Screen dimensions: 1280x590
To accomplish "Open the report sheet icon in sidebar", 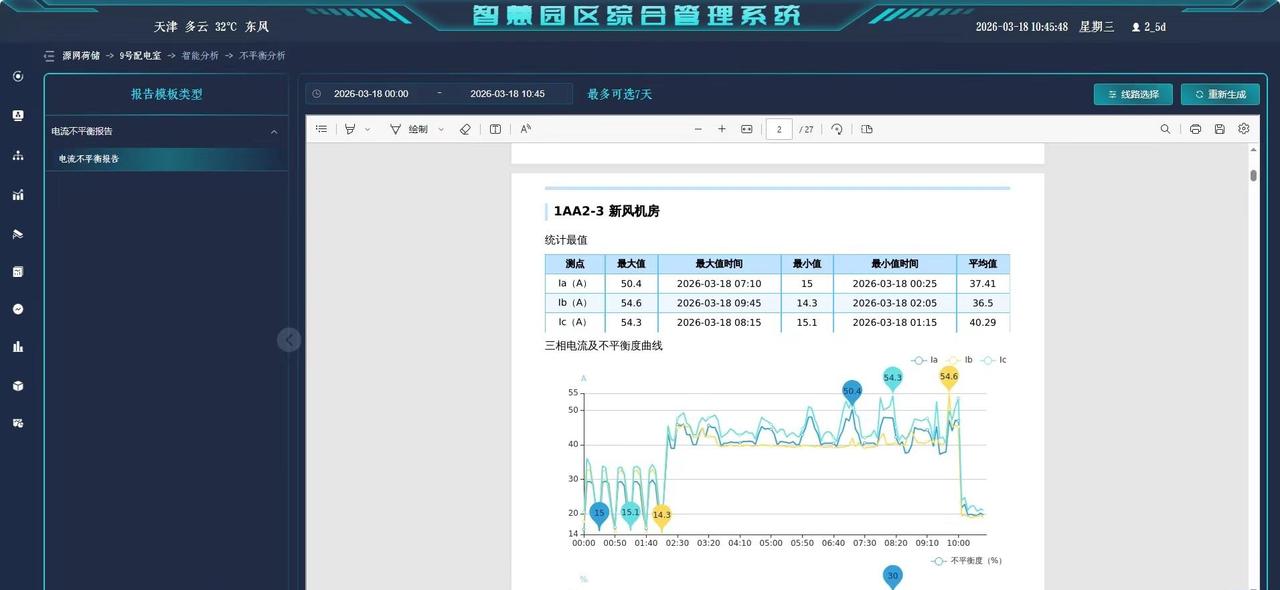I will [18, 271].
